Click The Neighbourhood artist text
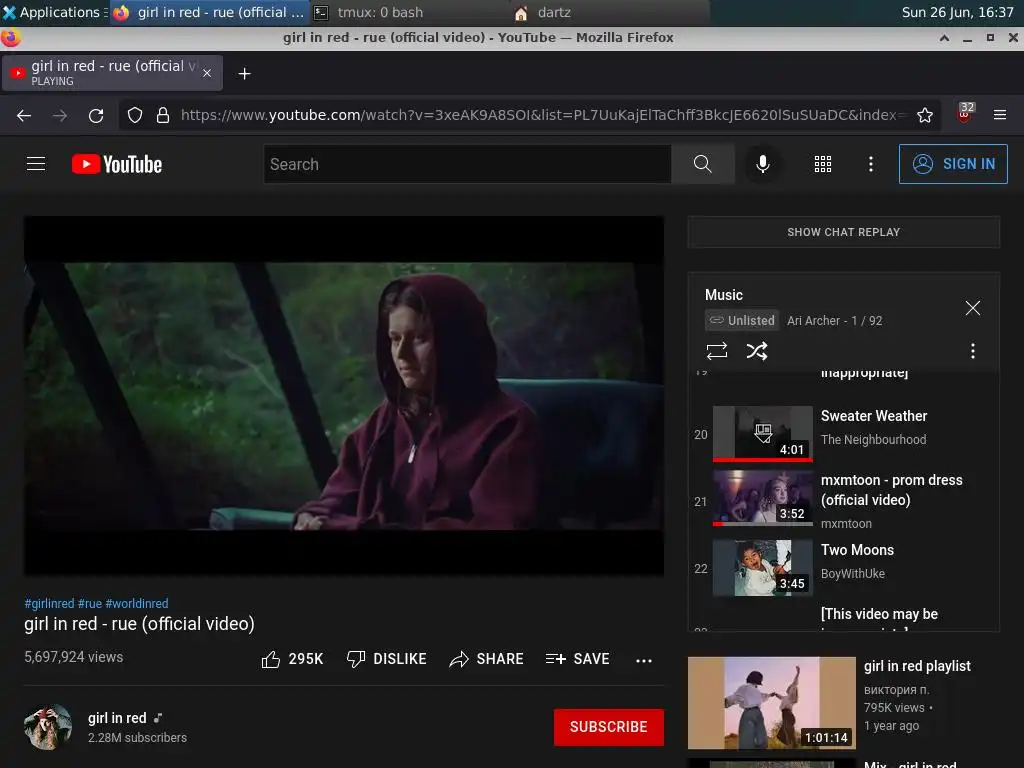The height and width of the screenshot is (768, 1024). 873,440
